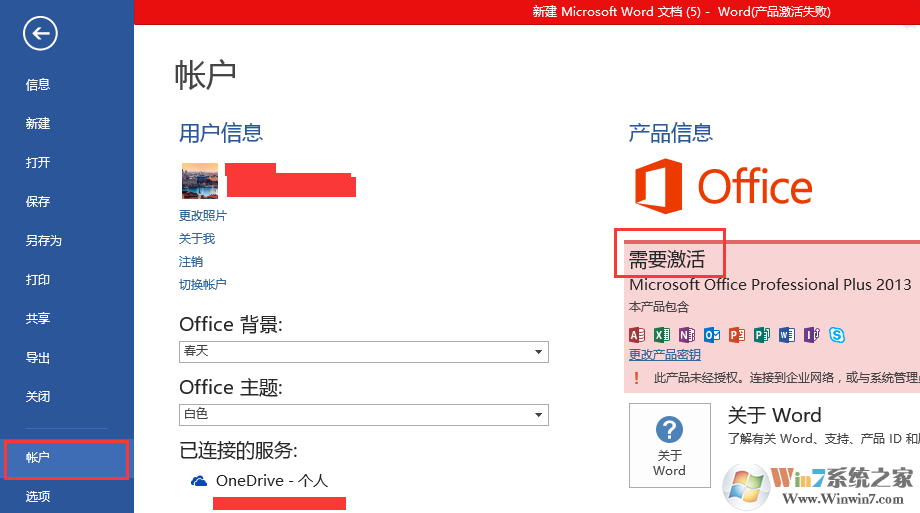This screenshot has width=920, height=513.
Task: Open the 关于我 link
Action: pos(197,238)
